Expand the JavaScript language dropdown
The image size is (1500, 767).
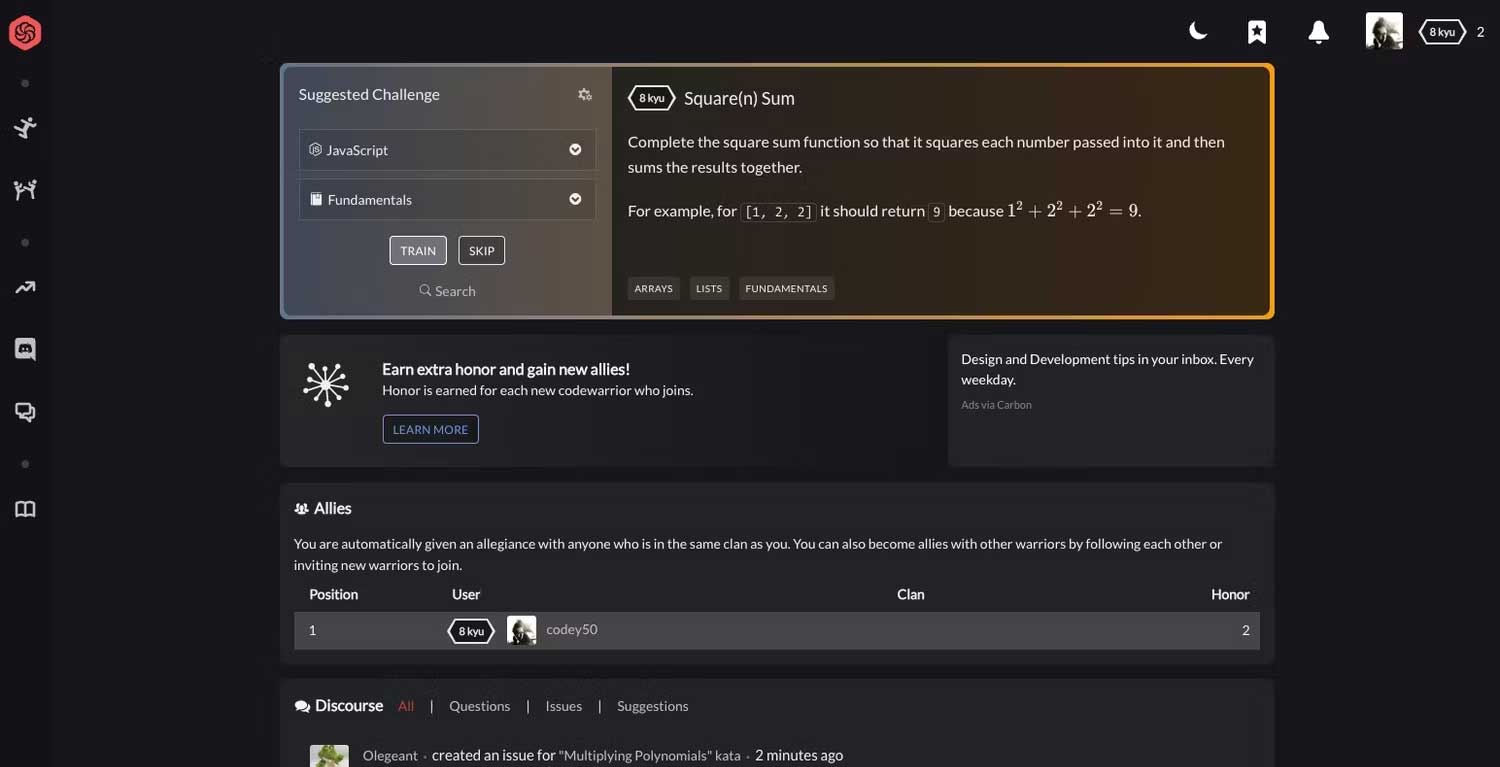click(x=447, y=150)
